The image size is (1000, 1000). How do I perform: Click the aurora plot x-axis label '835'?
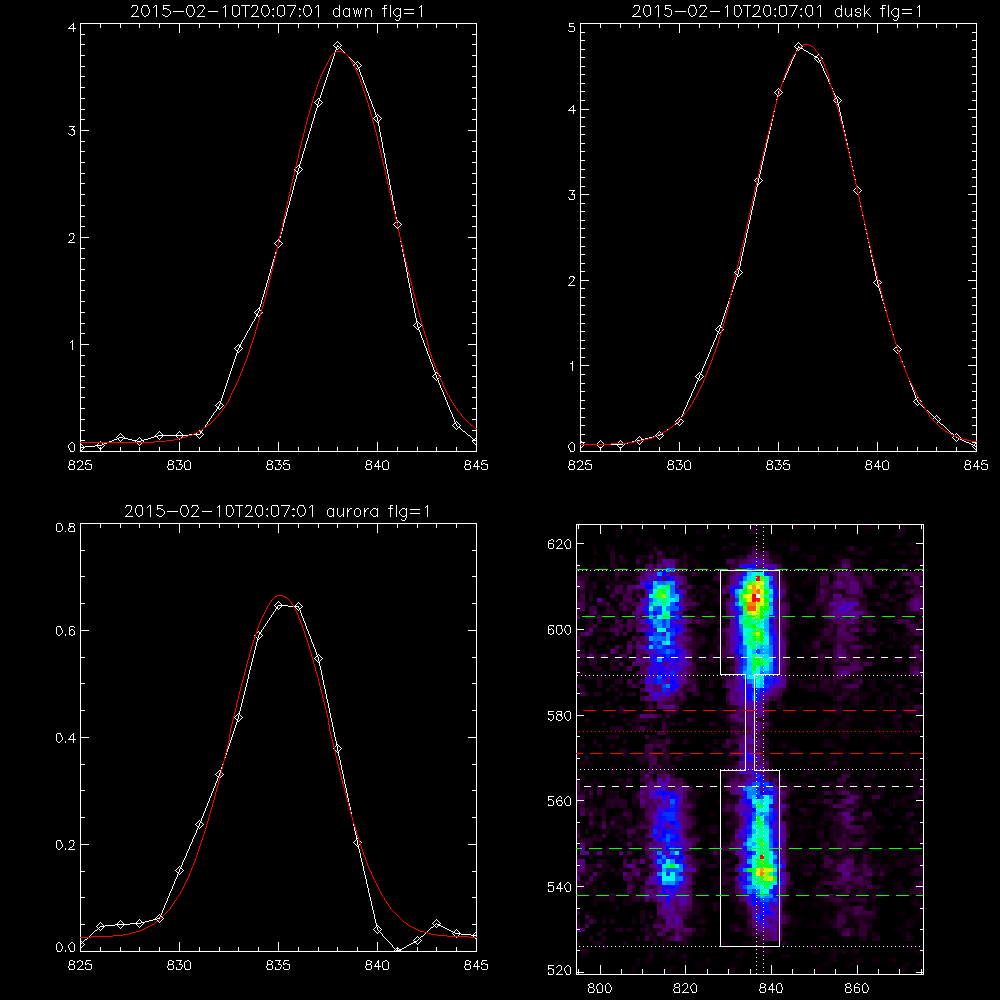[278, 966]
